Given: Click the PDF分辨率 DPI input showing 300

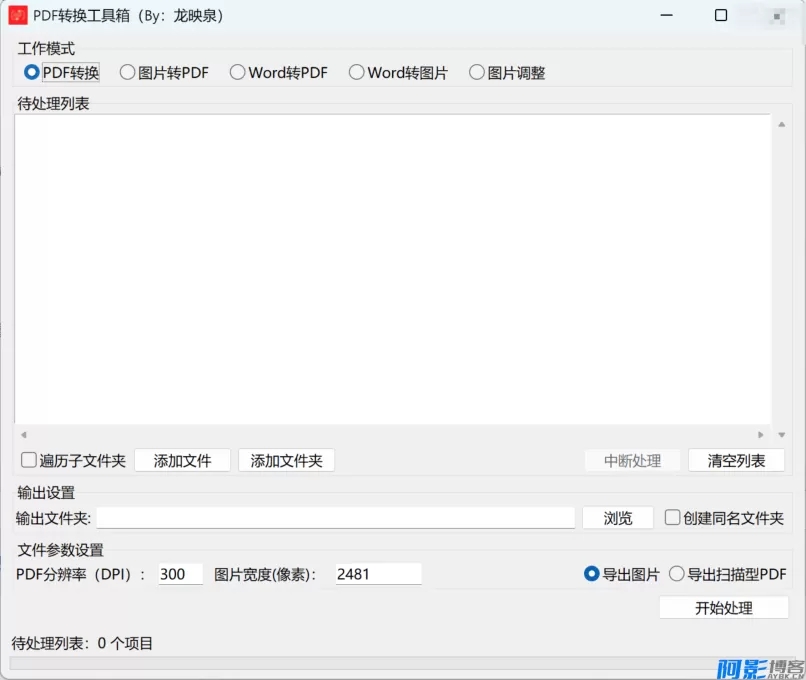Looking at the screenshot, I should pos(178,573).
